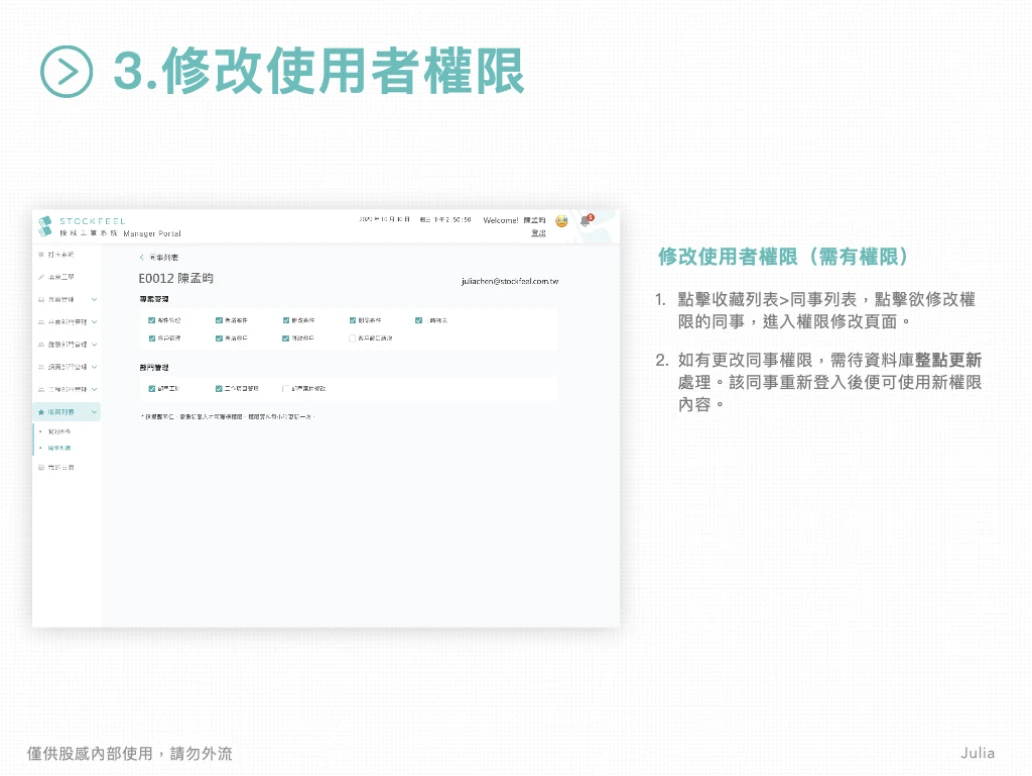Click the E0012 陳孟昀 employee heading
This screenshot has width=1032, height=776.
pyautogui.click(x=176, y=278)
